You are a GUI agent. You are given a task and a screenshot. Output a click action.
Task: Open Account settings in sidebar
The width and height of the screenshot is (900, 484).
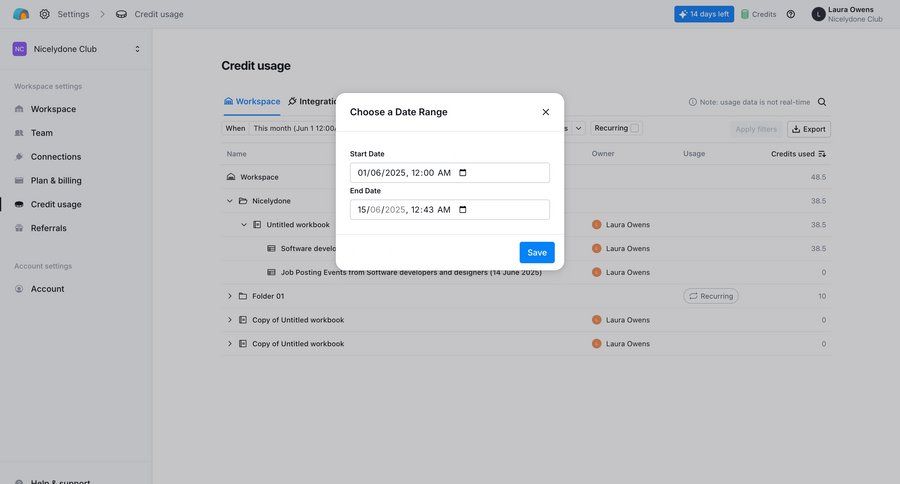[47, 289]
